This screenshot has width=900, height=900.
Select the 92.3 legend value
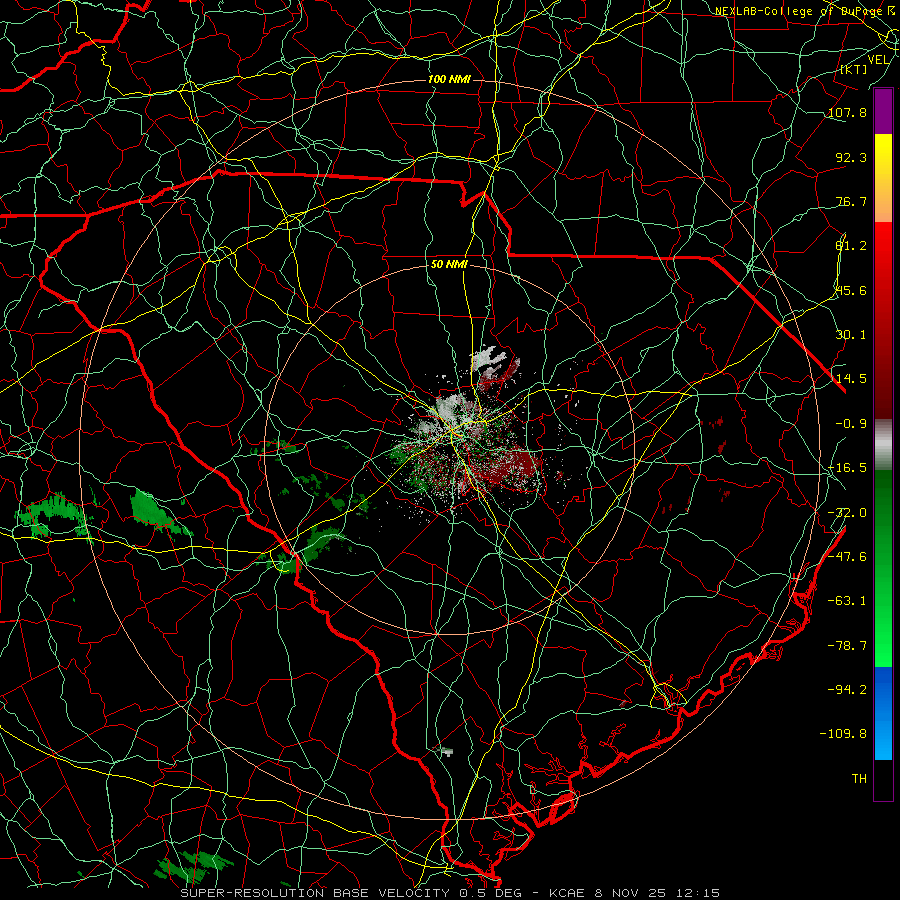tap(851, 157)
